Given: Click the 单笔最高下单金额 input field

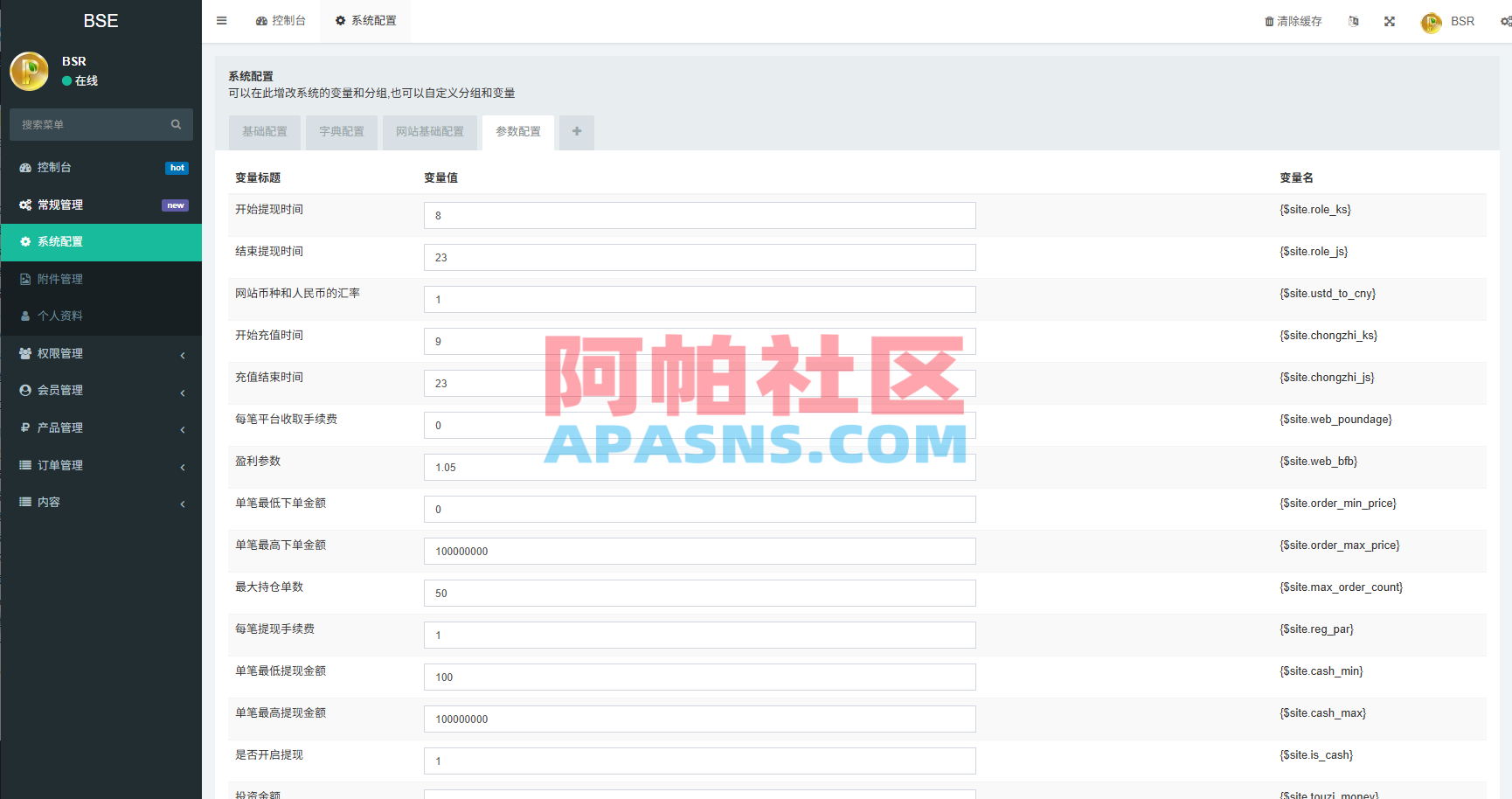Looking at the screenshot, I should click(700, 552).
